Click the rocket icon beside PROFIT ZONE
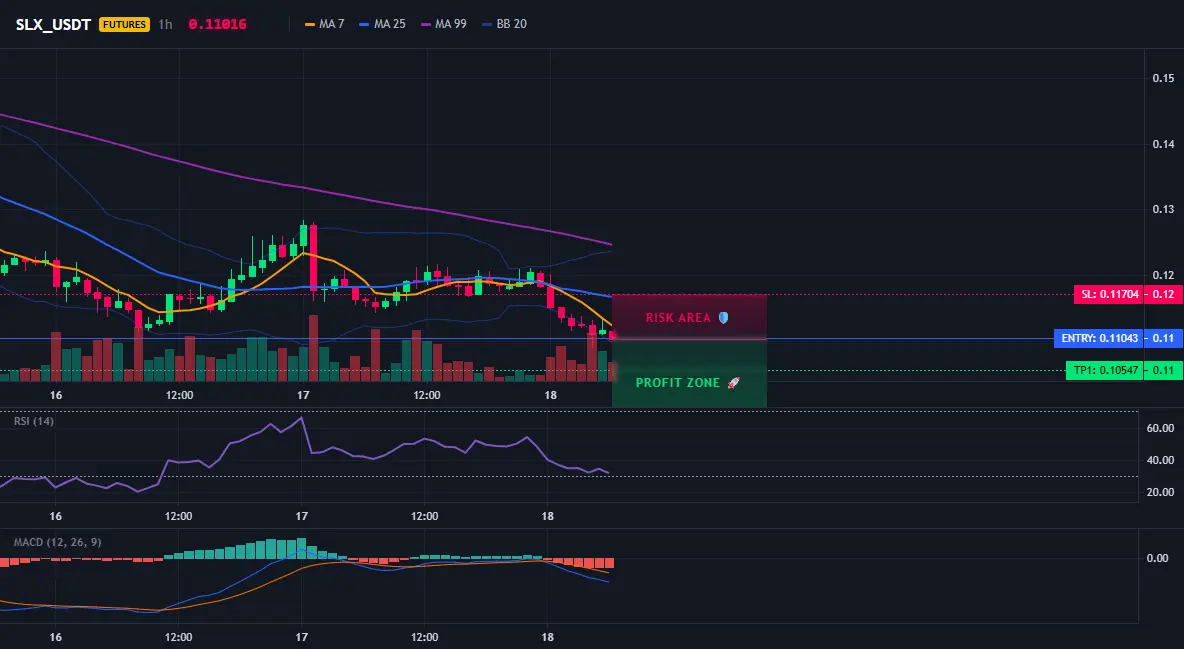 tap(733, 383)
